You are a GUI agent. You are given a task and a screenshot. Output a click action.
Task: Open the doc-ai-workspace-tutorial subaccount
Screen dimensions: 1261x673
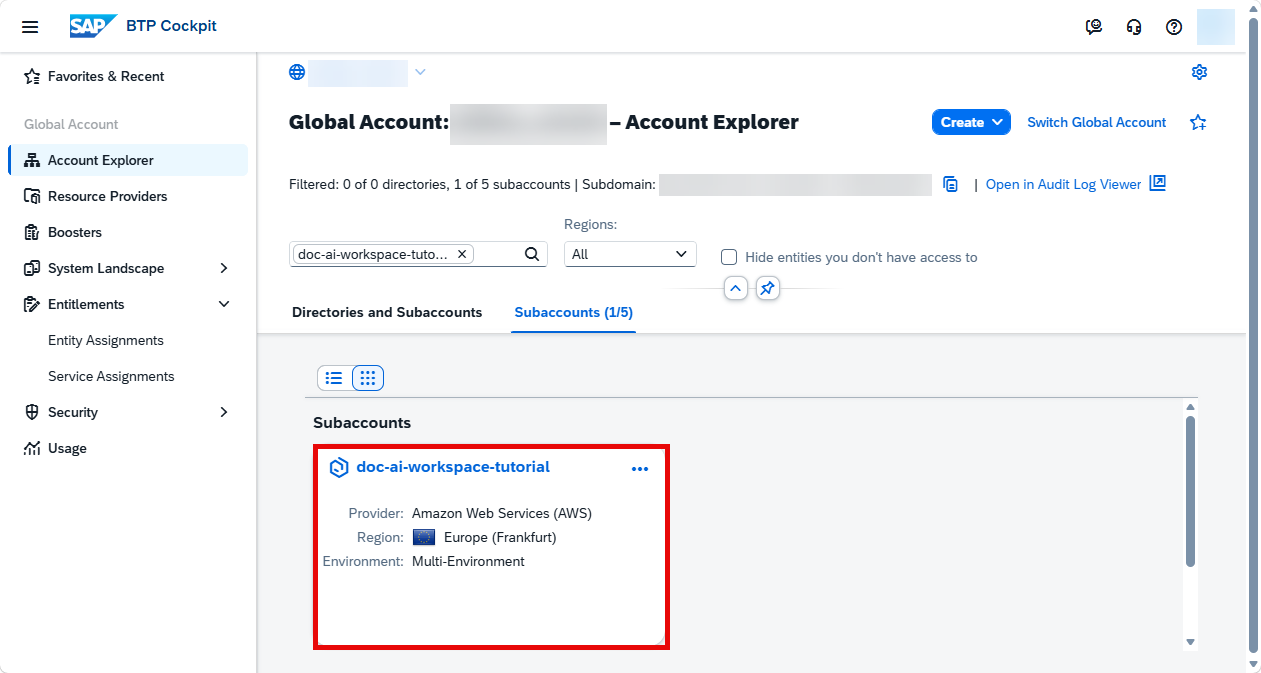[x=453, y=467]
